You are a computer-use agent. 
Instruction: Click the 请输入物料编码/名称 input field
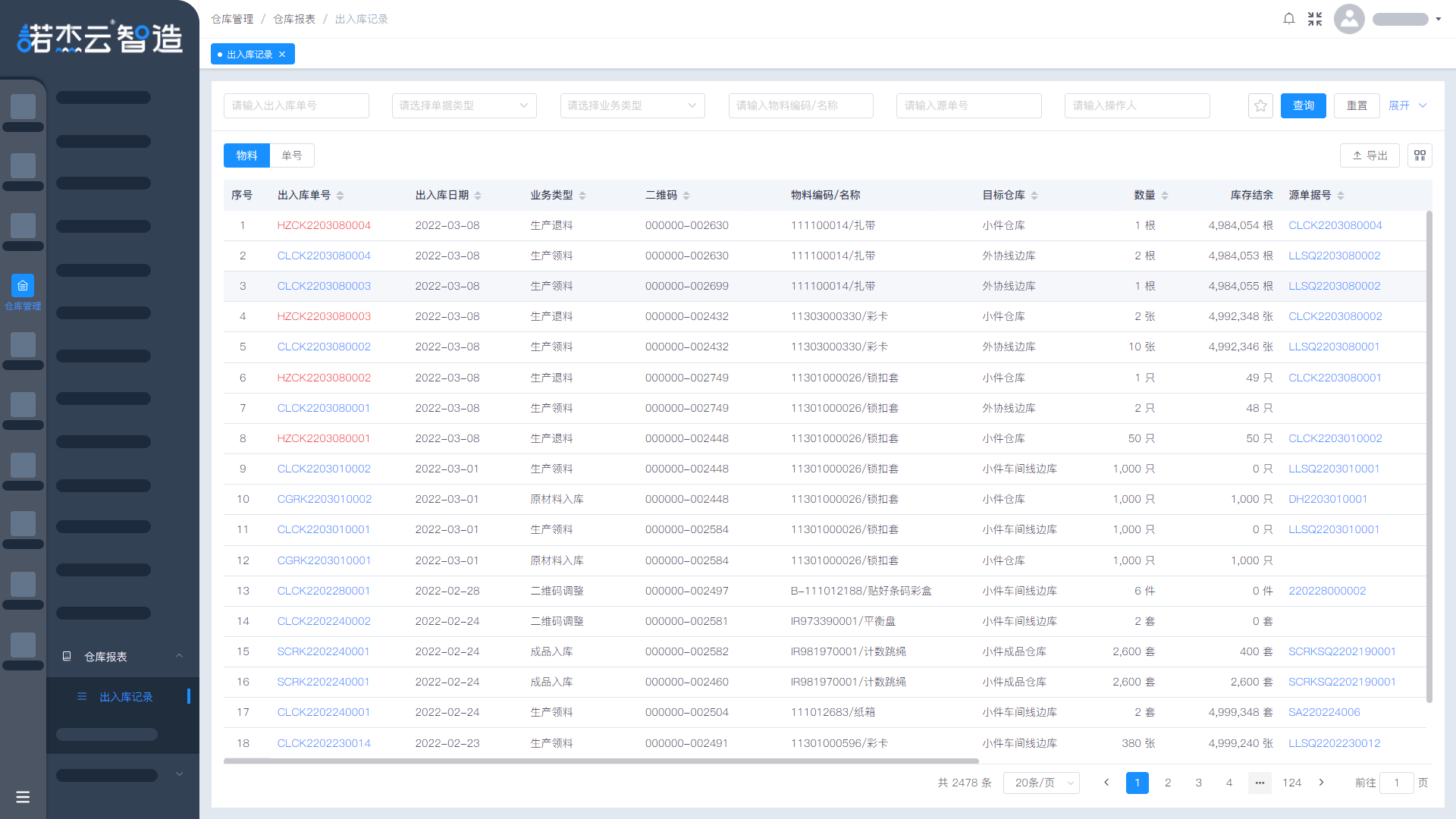point(800,105)
